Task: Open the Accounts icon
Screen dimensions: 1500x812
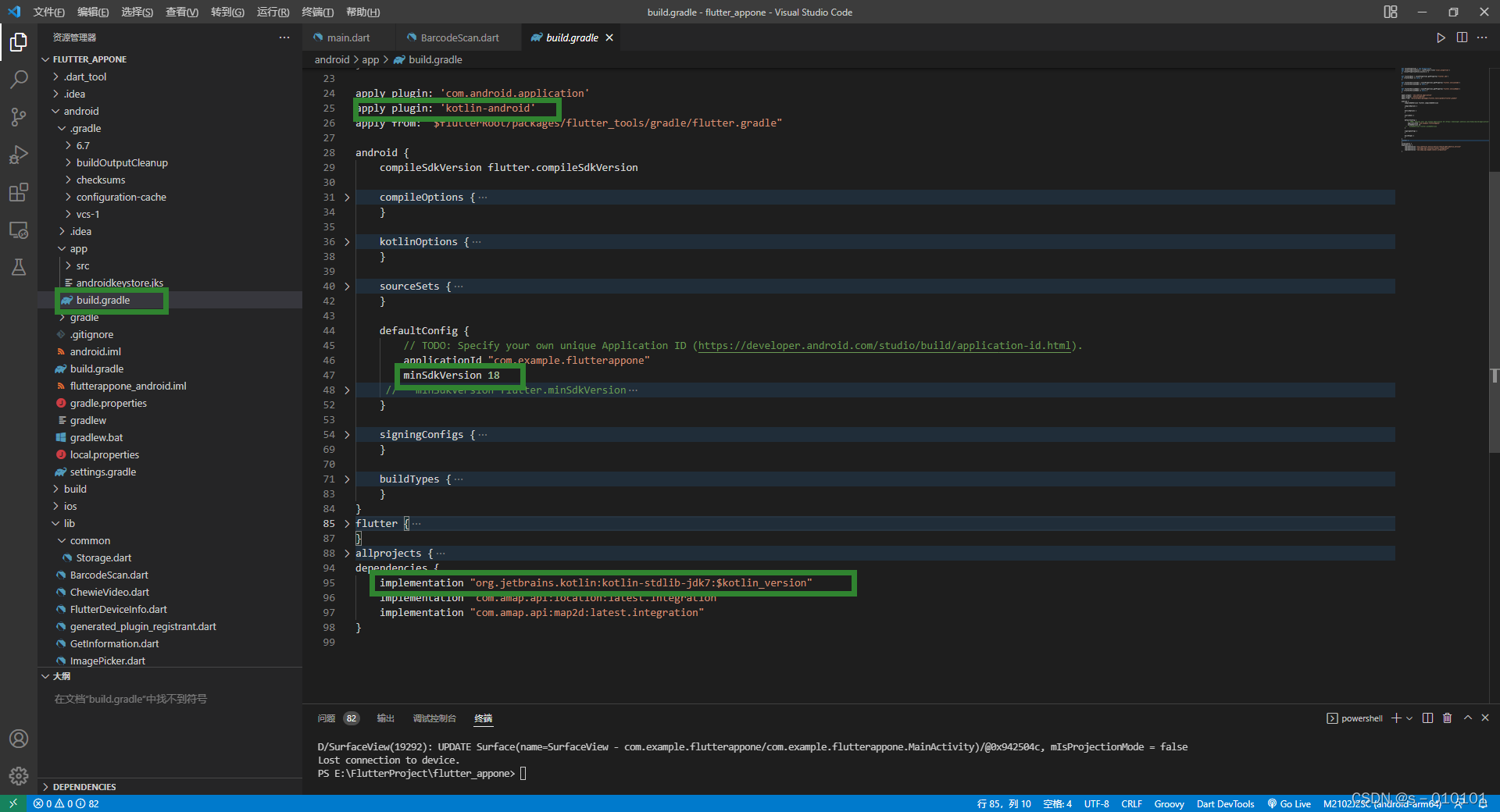Action: pyautogui.click(x=19, y=739)
